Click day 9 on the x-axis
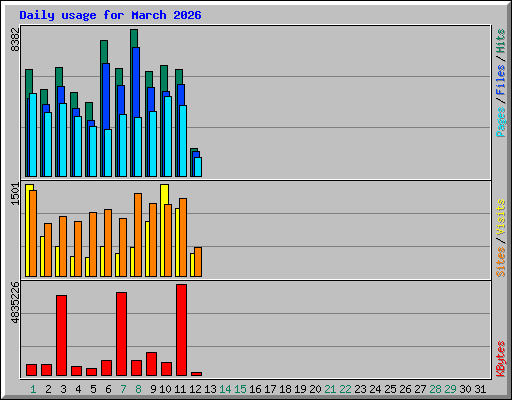Viewport: 512px width, 400px height. tap(153, 389)
